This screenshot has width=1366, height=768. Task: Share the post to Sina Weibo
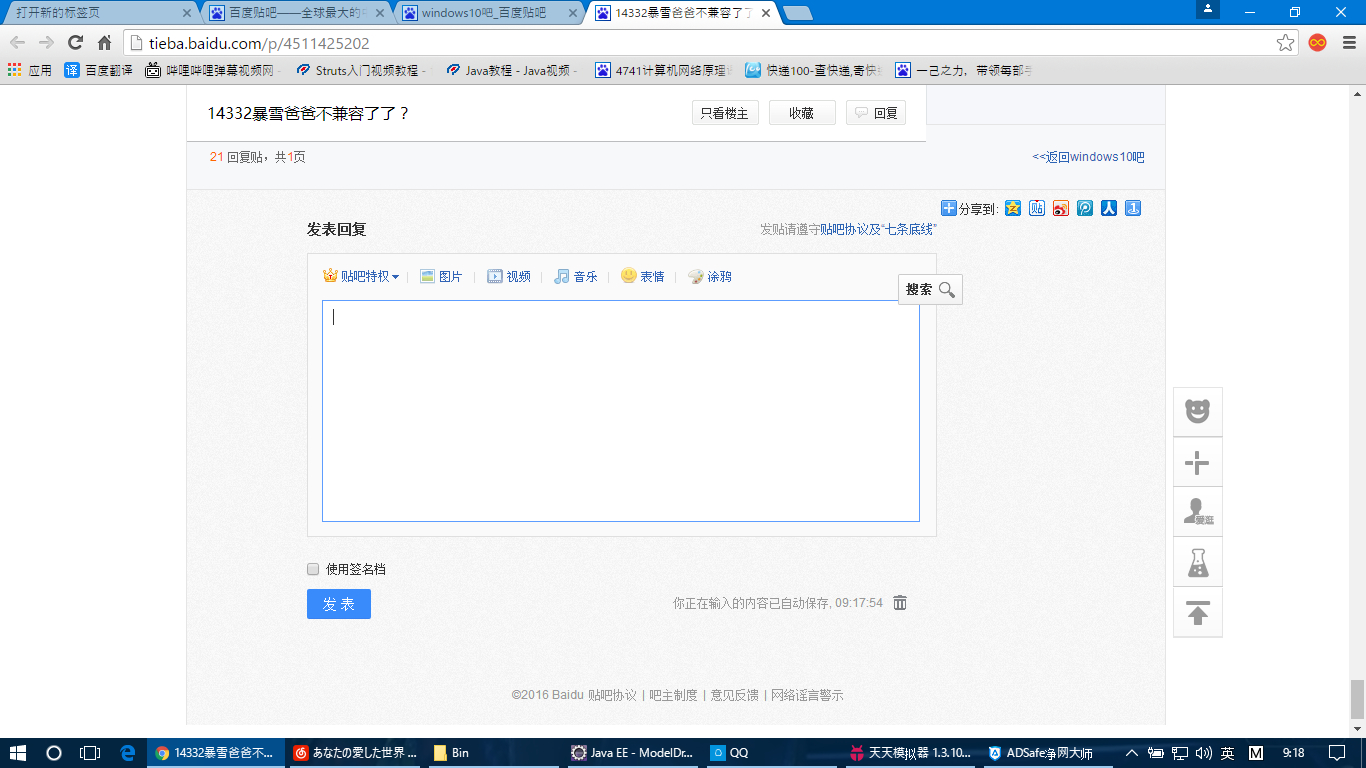pyautogui.click(x=1061, y=208)
